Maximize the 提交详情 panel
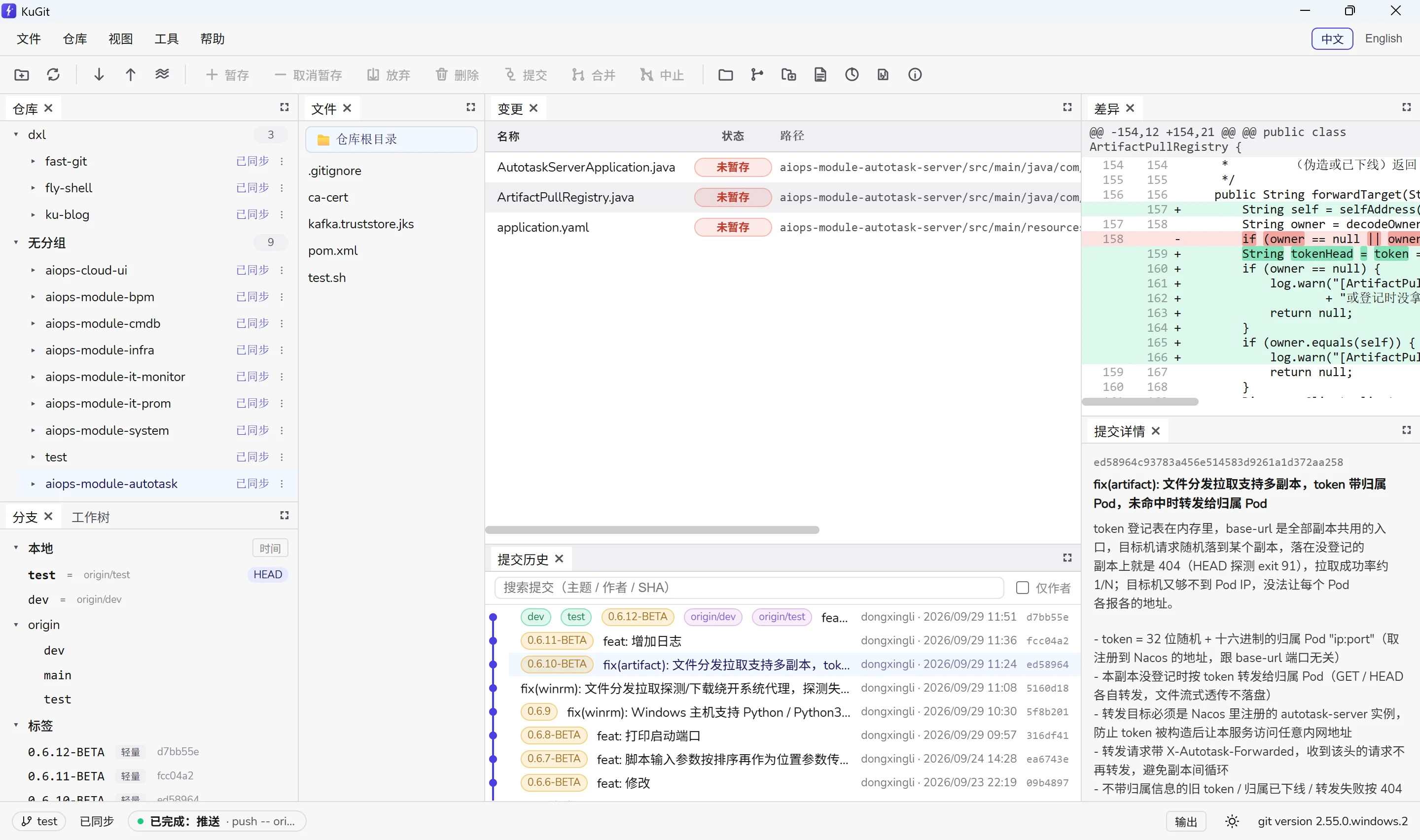 pos(1406,430)
